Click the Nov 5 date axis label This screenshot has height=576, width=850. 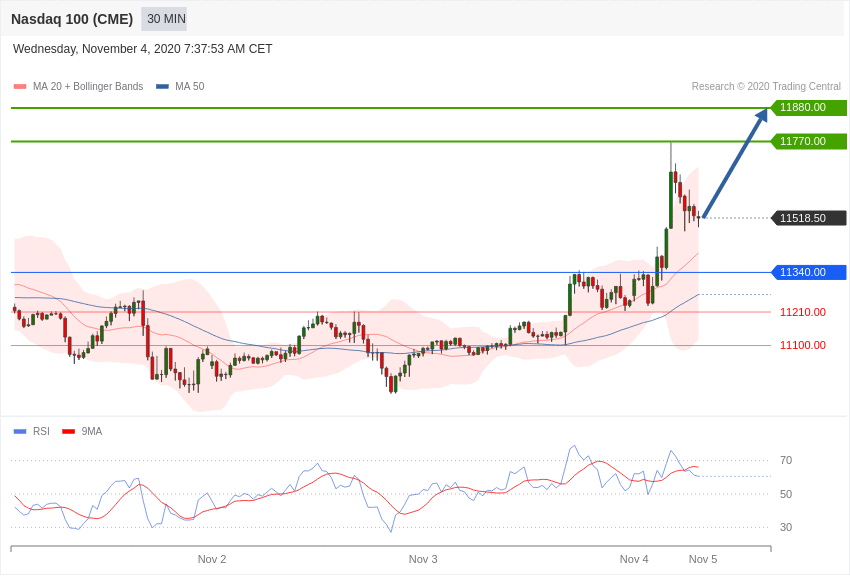coord(703,559)
